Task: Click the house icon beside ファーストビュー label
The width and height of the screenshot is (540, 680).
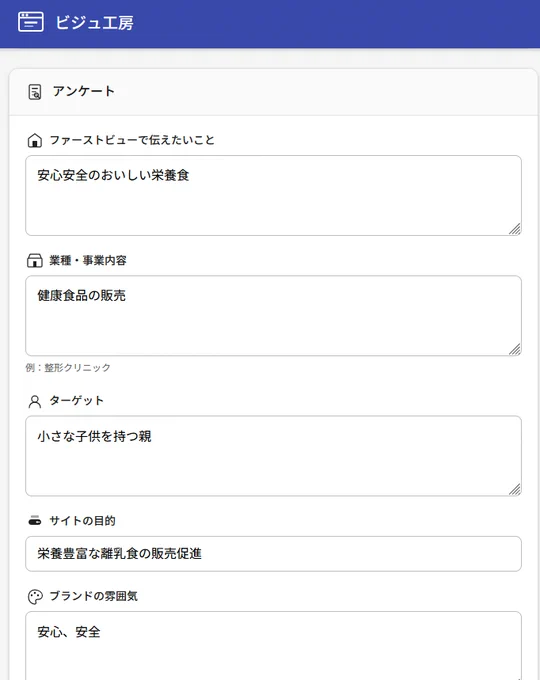Action: click(35, 141)
